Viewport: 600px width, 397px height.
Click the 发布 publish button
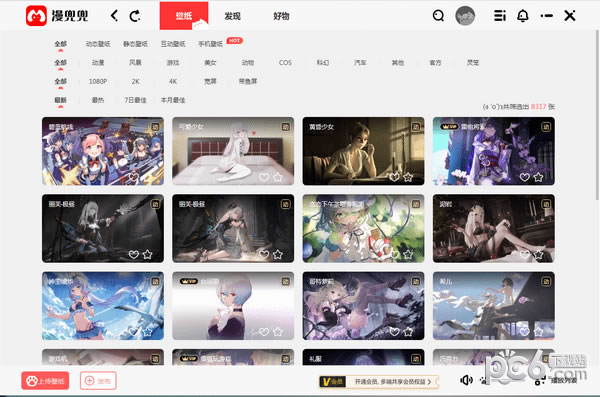point(98,381)
